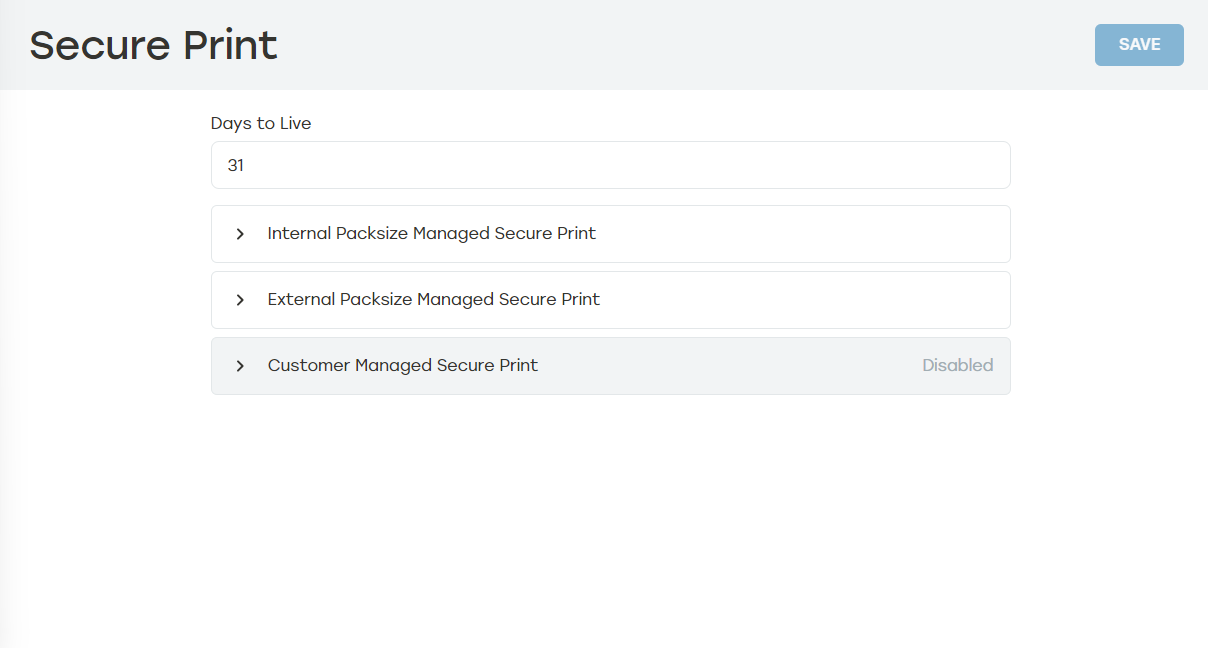Focus the Days to Live input field
The height and width of the screenshot is (648, 1208).
pyautogui.click(x=610, y=165)
